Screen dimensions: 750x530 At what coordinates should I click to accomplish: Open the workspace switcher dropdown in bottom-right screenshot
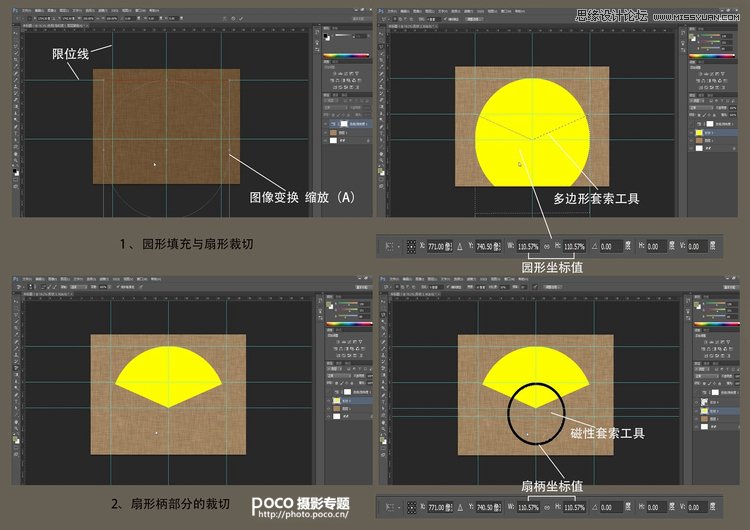pyautogui.click(x=730, y=287)
